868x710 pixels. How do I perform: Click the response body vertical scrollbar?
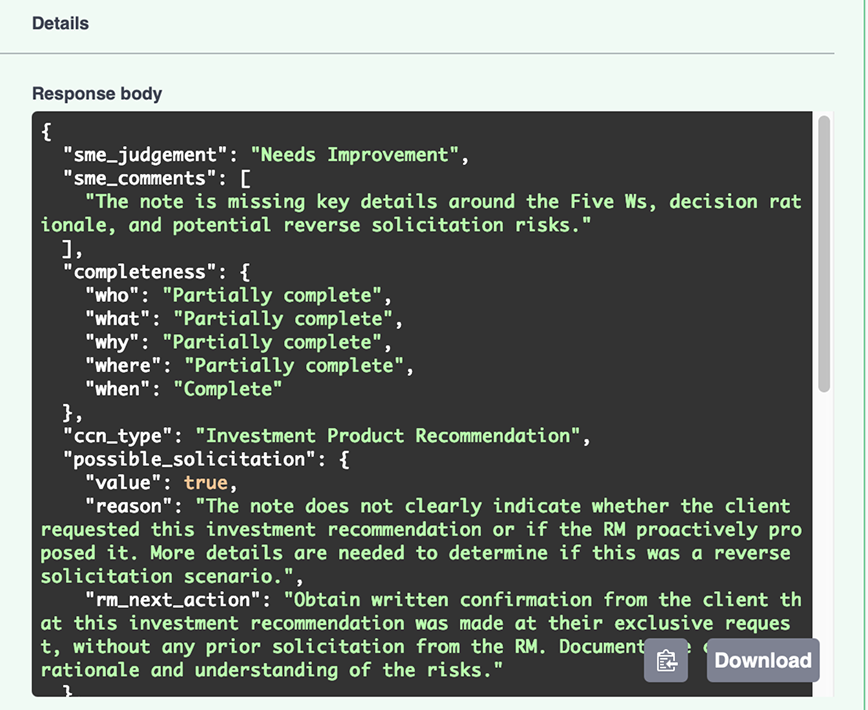824,253
